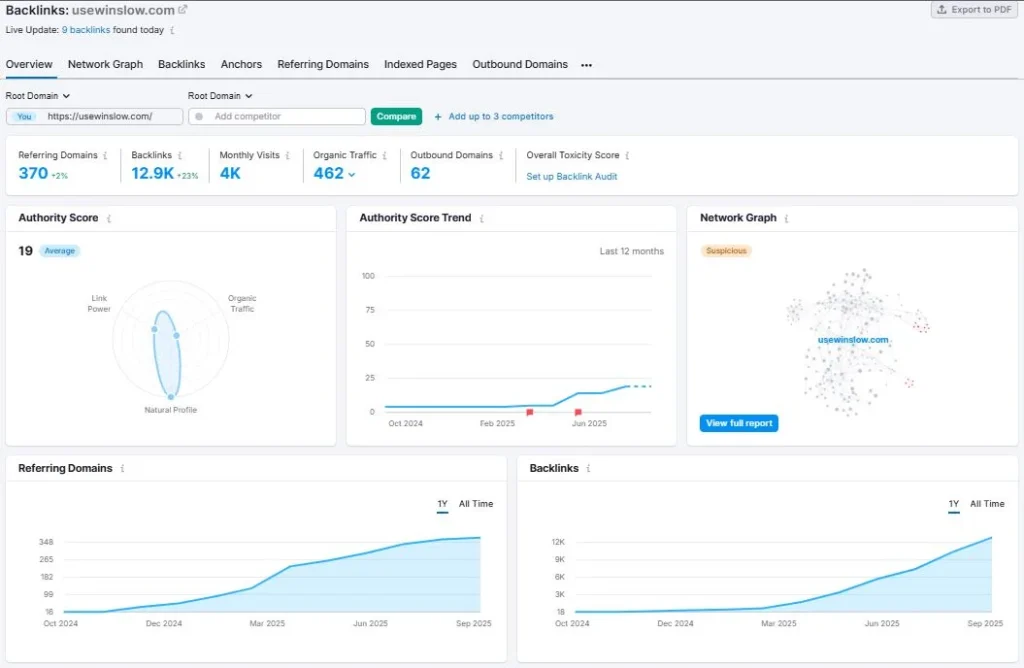This screenshot has width=1024, height=668.
Task: Click the info icon beside Outbound Domains
Action: tap(501, 155)
